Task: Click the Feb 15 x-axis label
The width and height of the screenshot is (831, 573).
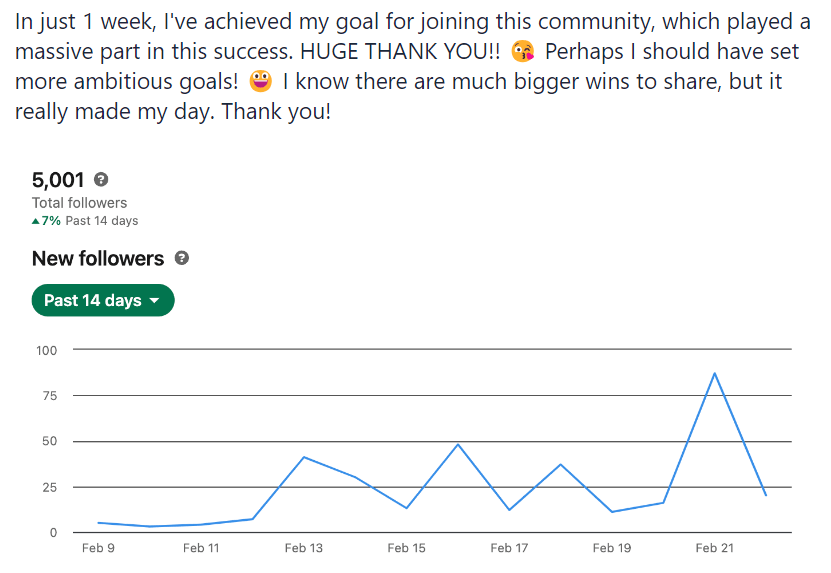Action: pos(406,548)
